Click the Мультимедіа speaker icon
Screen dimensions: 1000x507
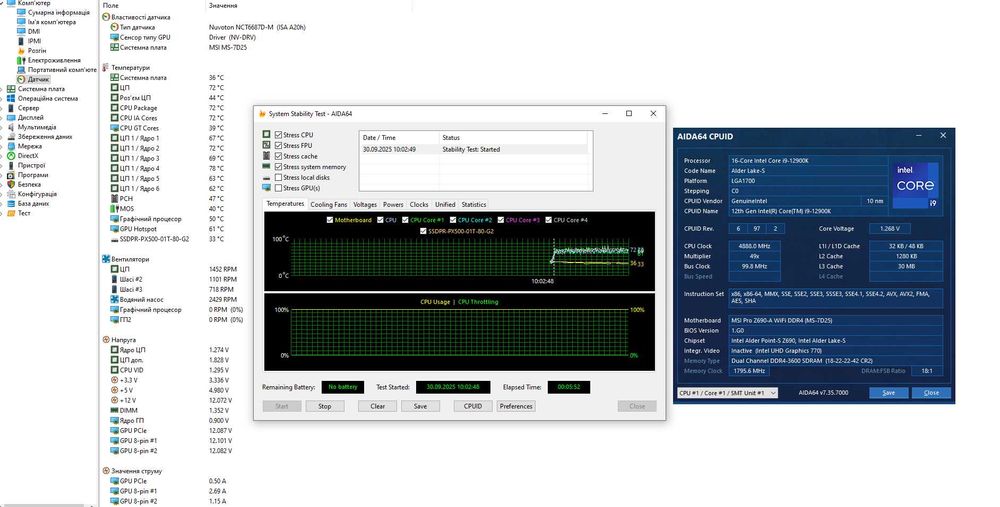11,127
